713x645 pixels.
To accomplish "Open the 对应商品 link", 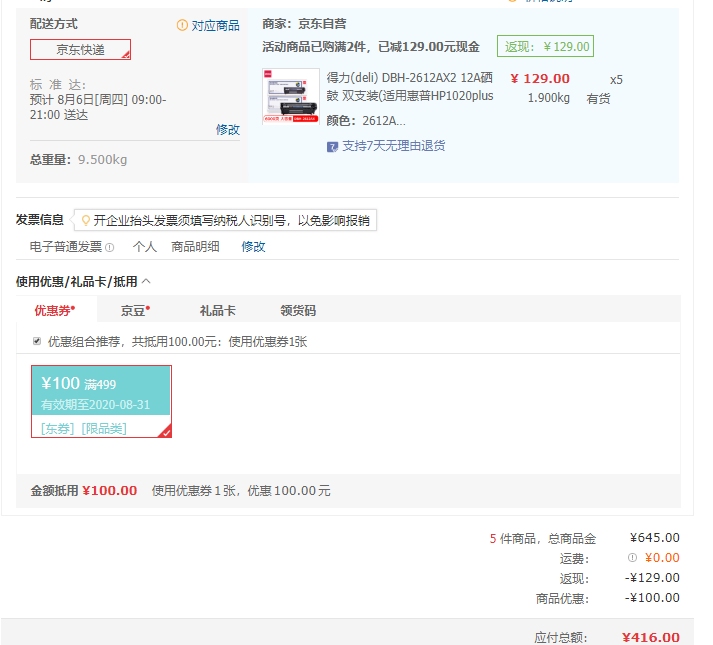I will coord(216,25).
